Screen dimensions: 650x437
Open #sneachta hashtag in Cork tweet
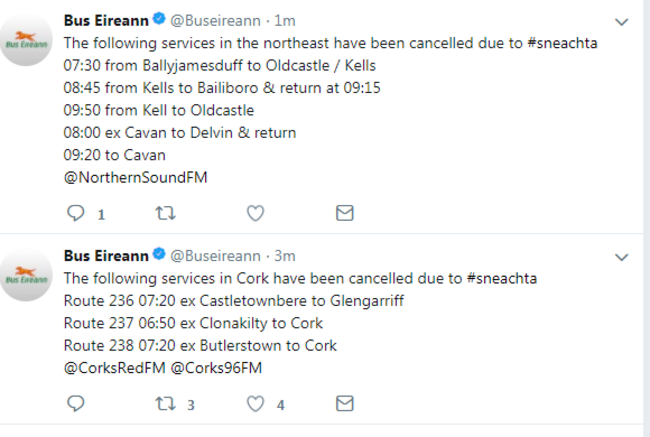[x=502, y=278]
